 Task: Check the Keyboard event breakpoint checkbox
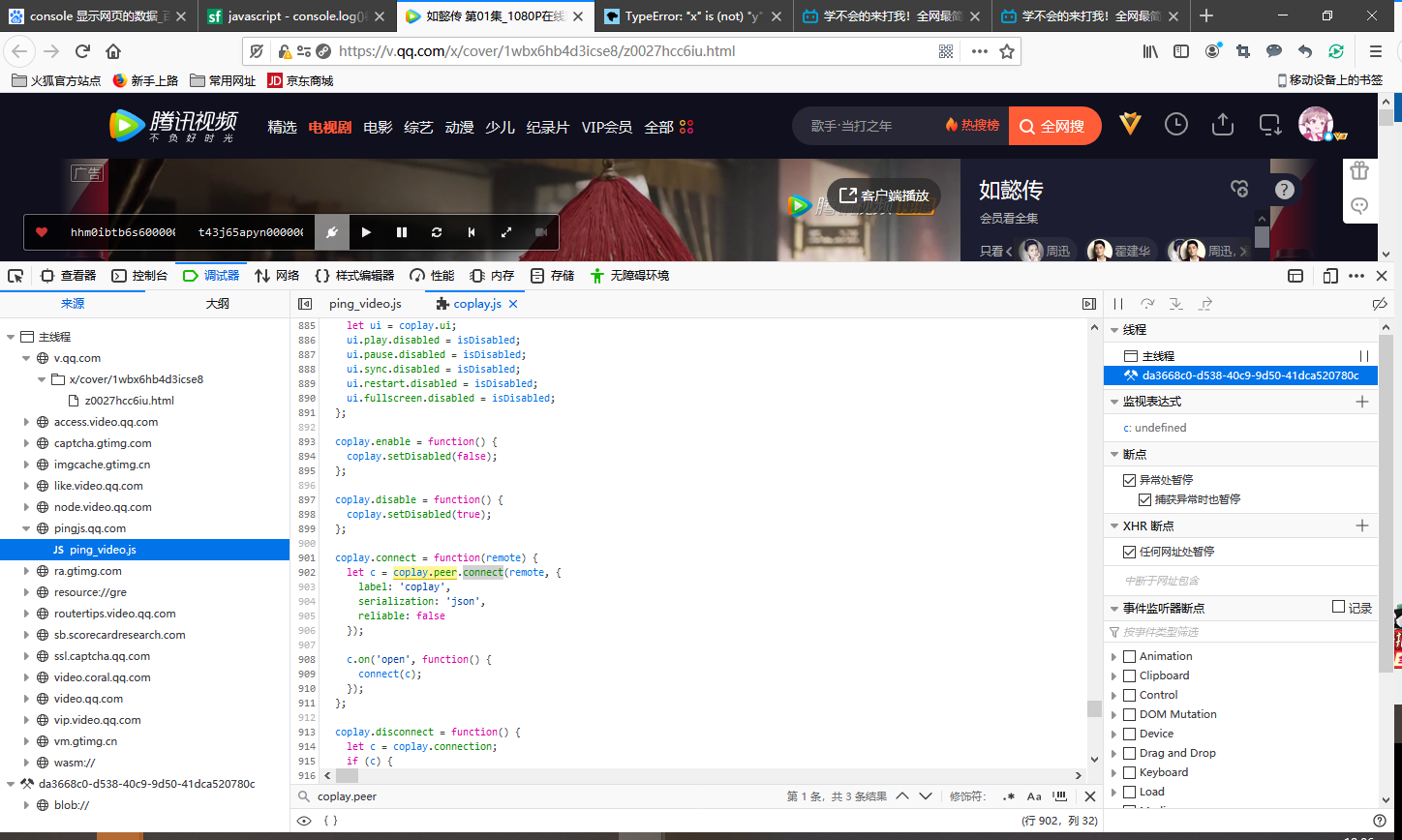[x=1129, y=772]
